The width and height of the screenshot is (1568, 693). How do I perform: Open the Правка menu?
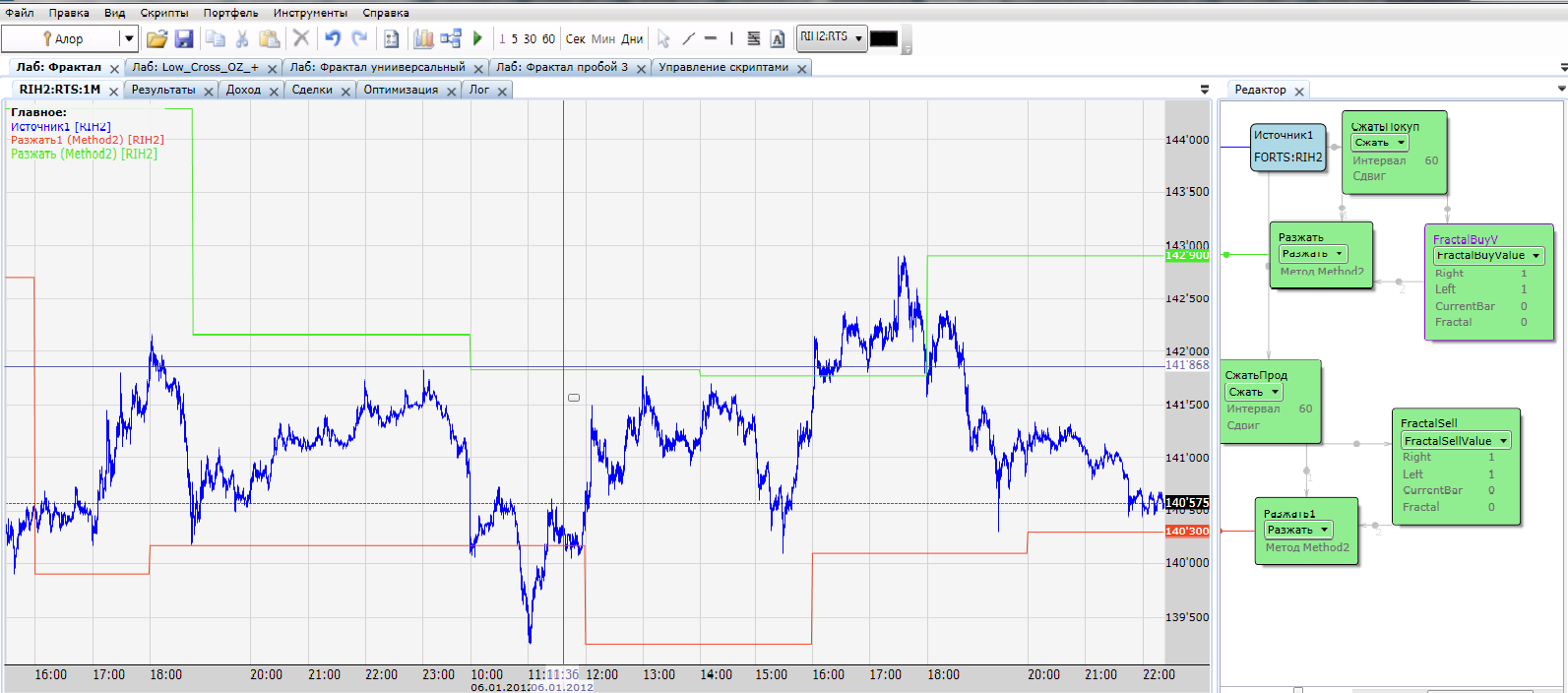coord(69,13)
